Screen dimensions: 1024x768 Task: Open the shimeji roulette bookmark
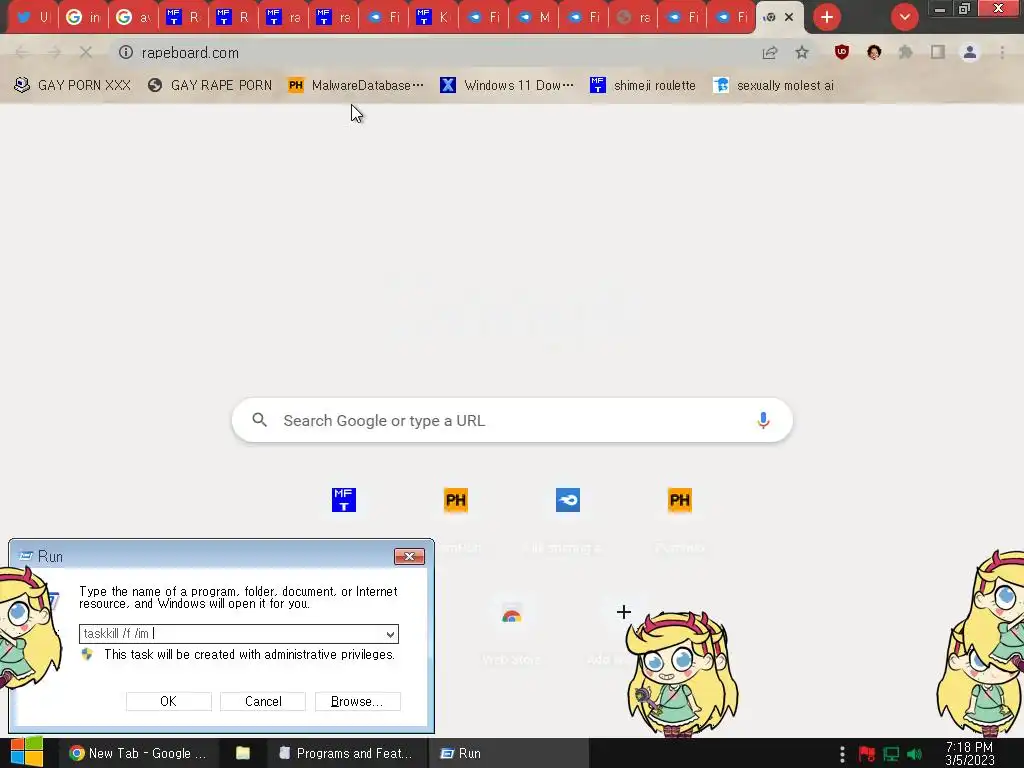643,86
